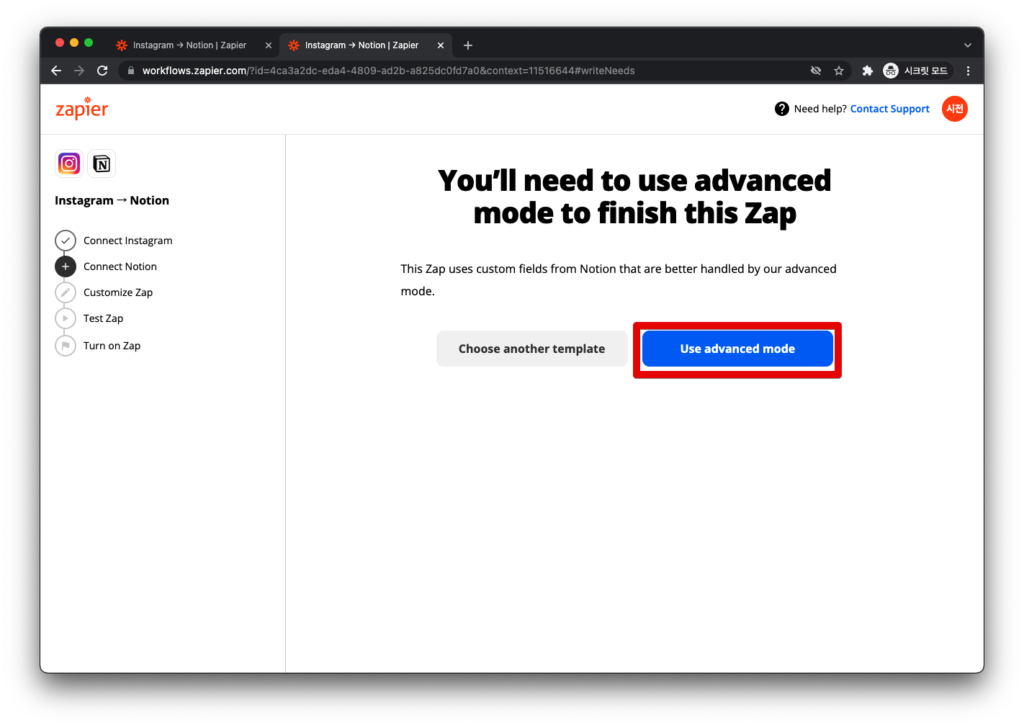The height and width of the screenshot is (726, 1024).
Task: Click the Use advanced mode button
Action: [x=737, y=349]
